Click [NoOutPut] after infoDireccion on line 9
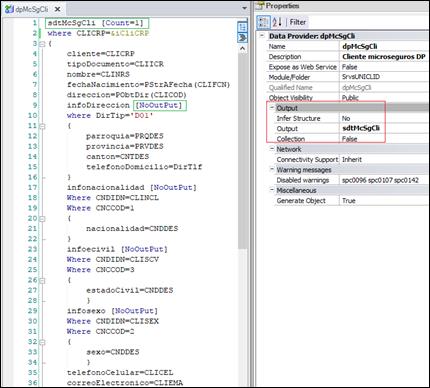The image size is (430, 388). tap(159, 105)
